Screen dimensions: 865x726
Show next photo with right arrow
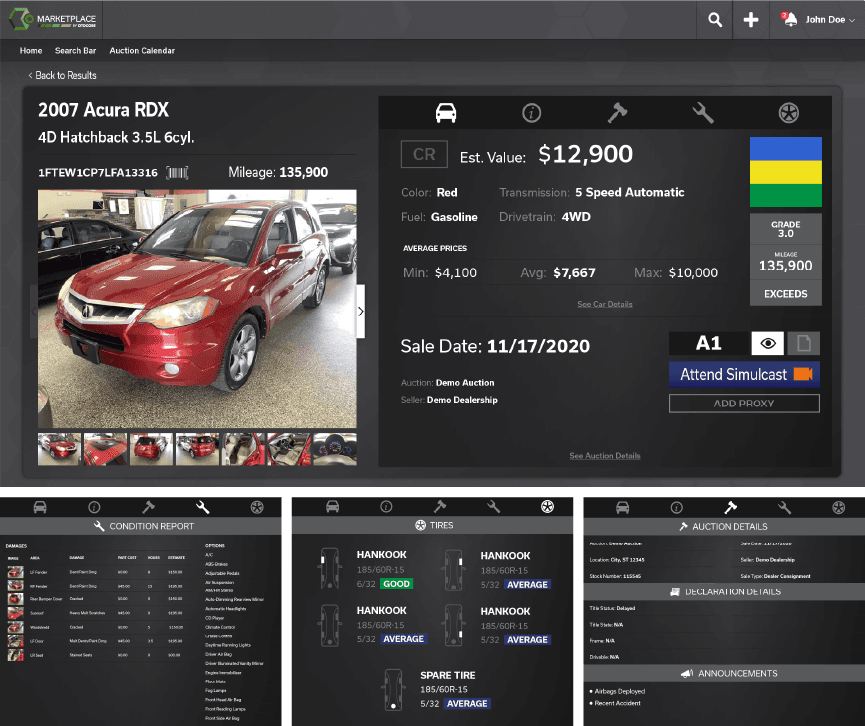[x=361, y=311]
